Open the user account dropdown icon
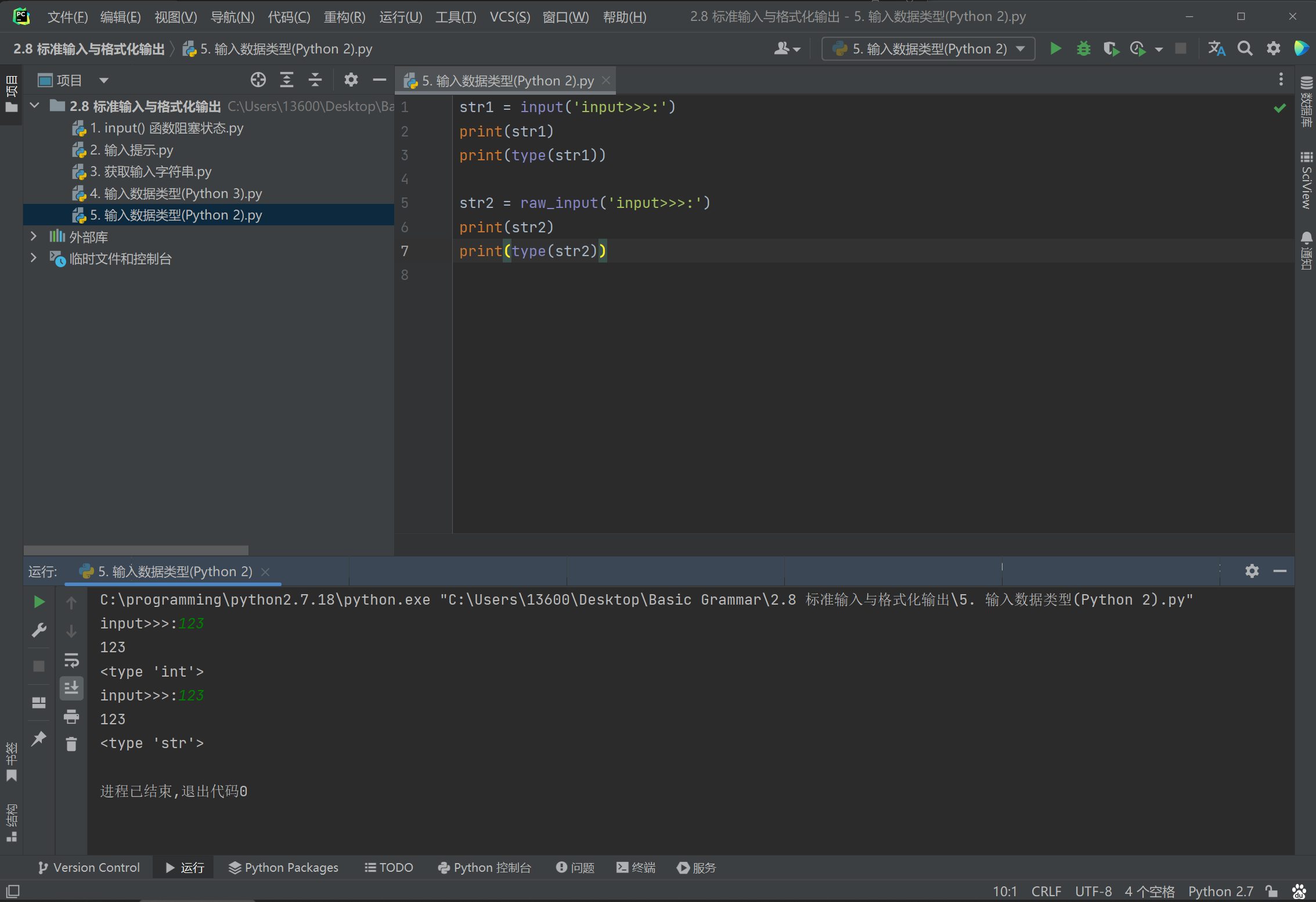The image size is (1316, 902). coord(787,49)
